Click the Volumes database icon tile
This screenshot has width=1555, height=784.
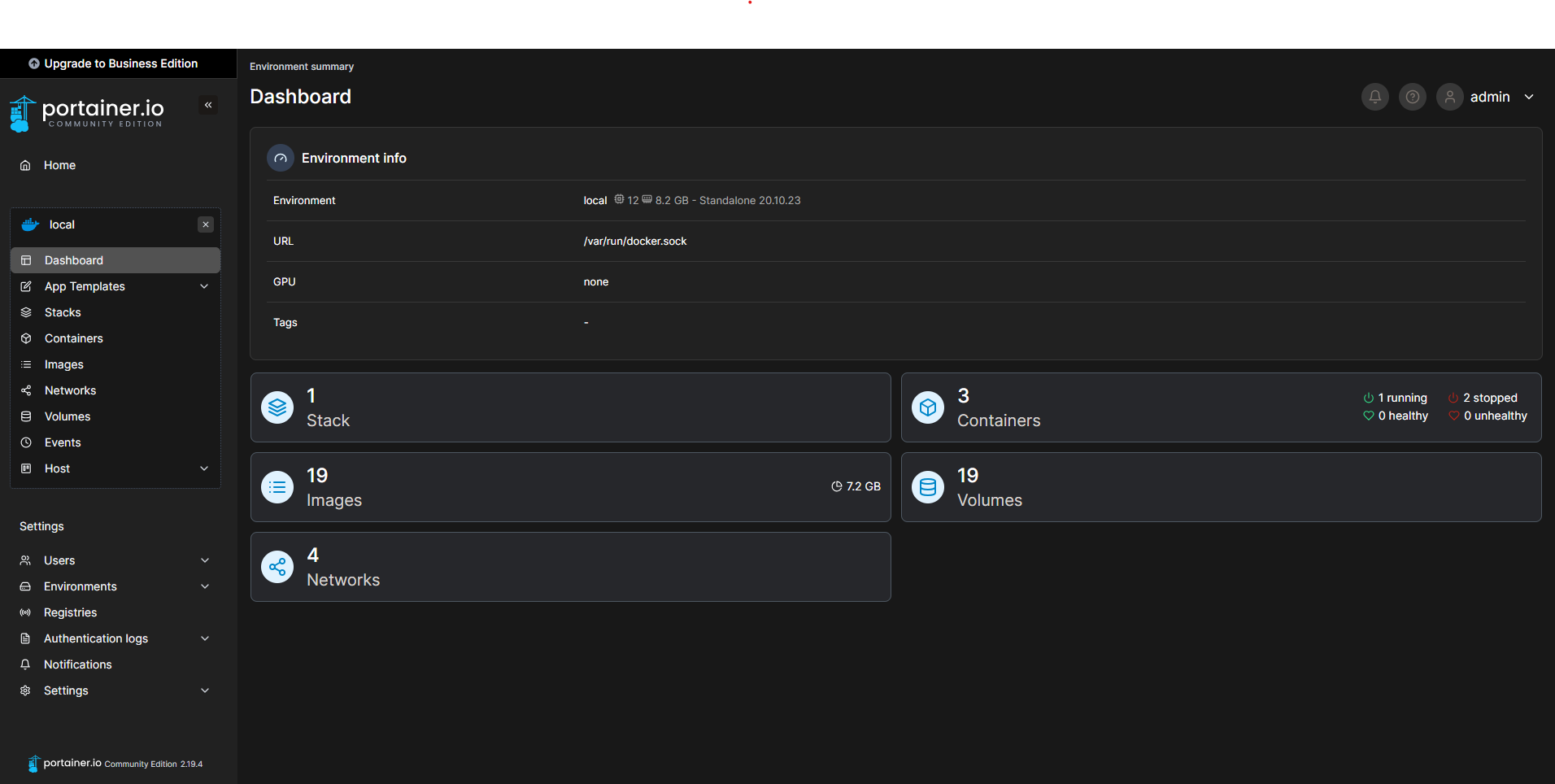928,487
